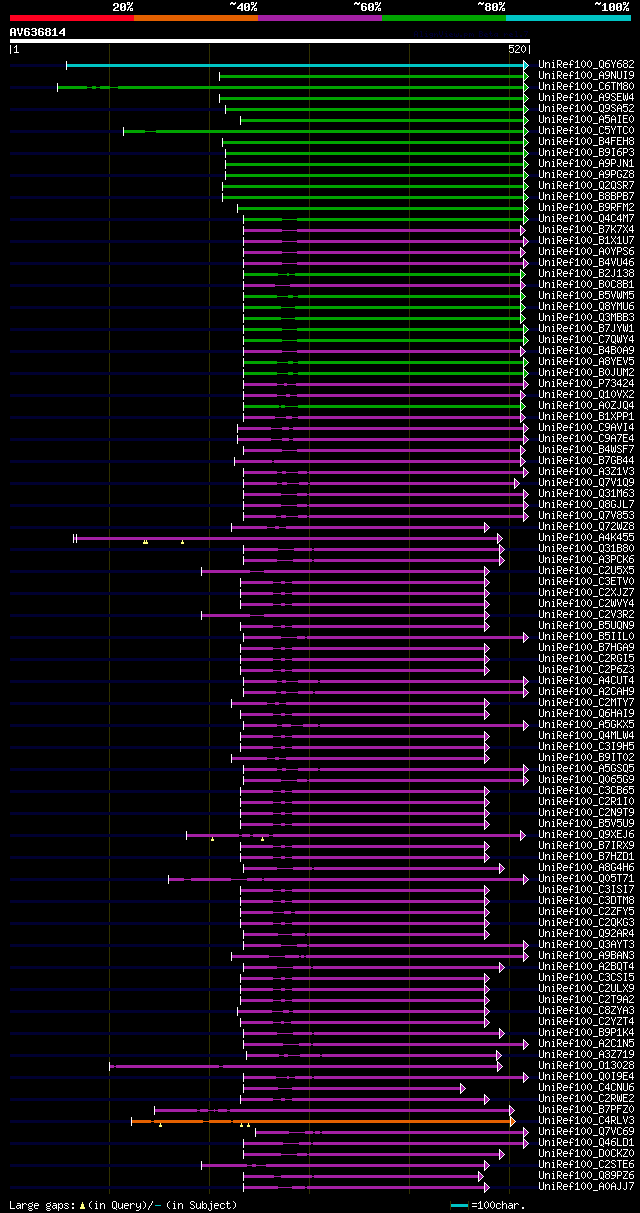The width and height of the screenshot is (640, 1213).
Task: Open hit UniRef100_Q6Y682
Action: (586, 65)
